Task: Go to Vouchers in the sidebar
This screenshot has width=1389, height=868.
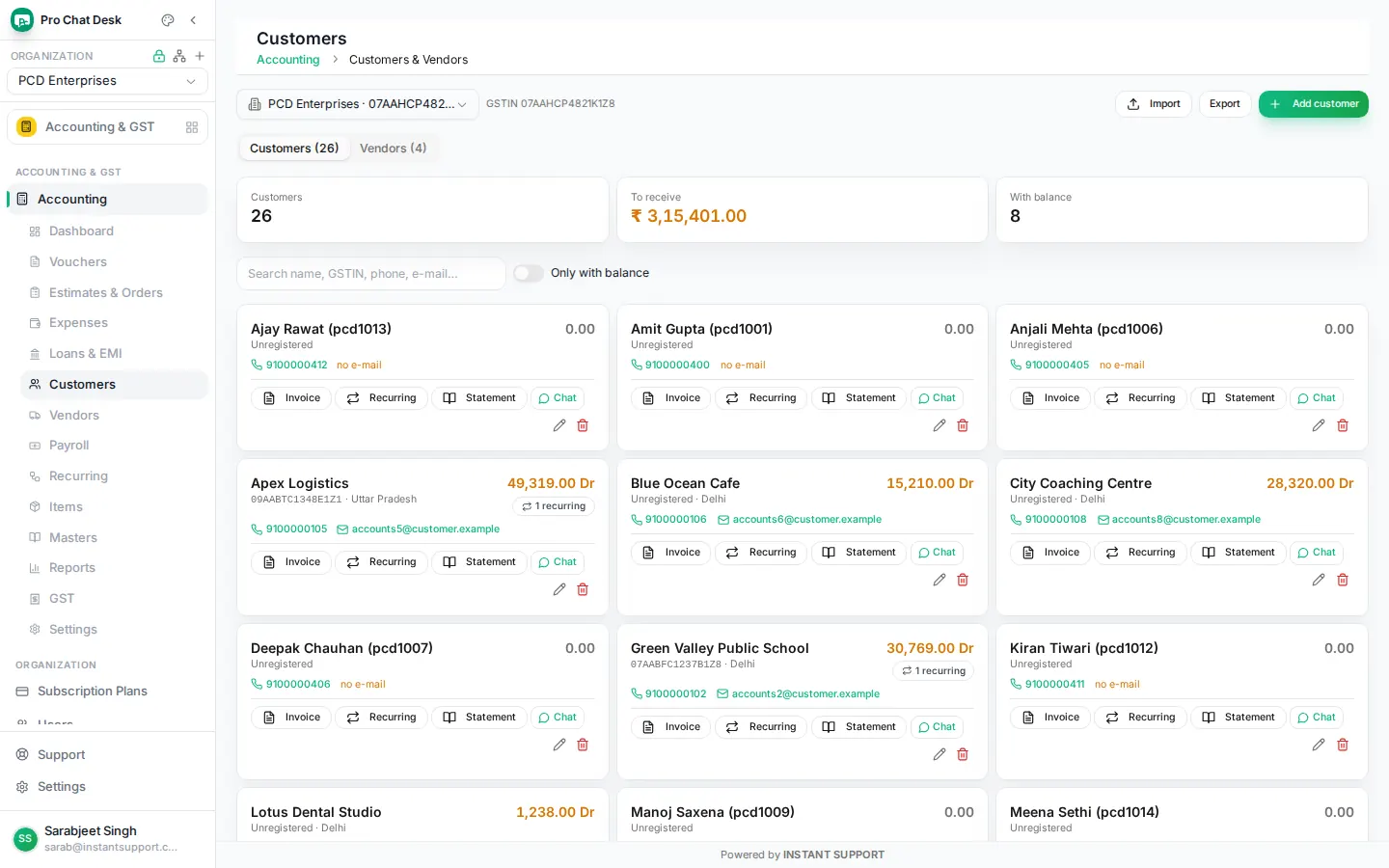Action: (x=114, y=262)
